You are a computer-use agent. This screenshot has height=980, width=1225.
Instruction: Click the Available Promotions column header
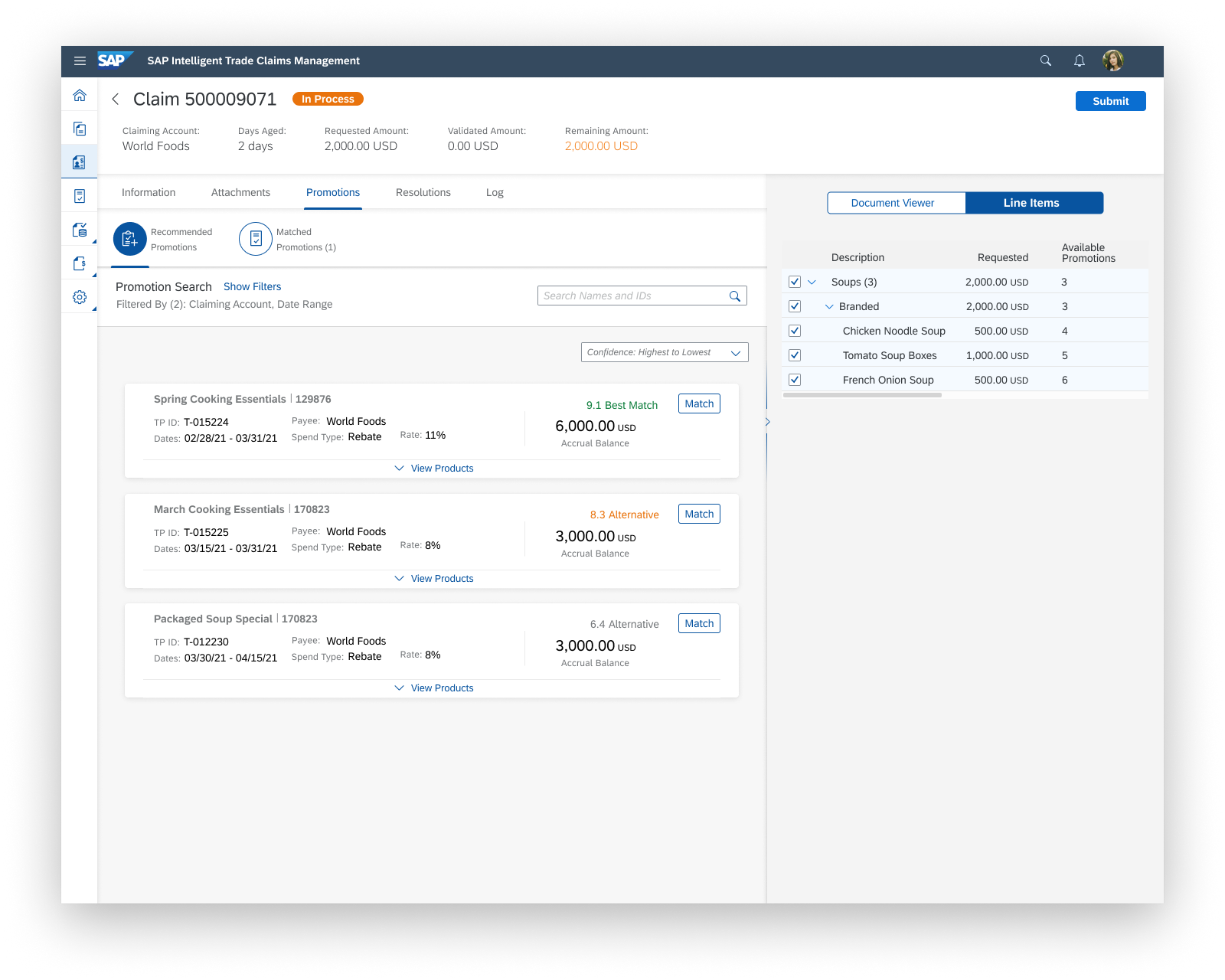1089,253
